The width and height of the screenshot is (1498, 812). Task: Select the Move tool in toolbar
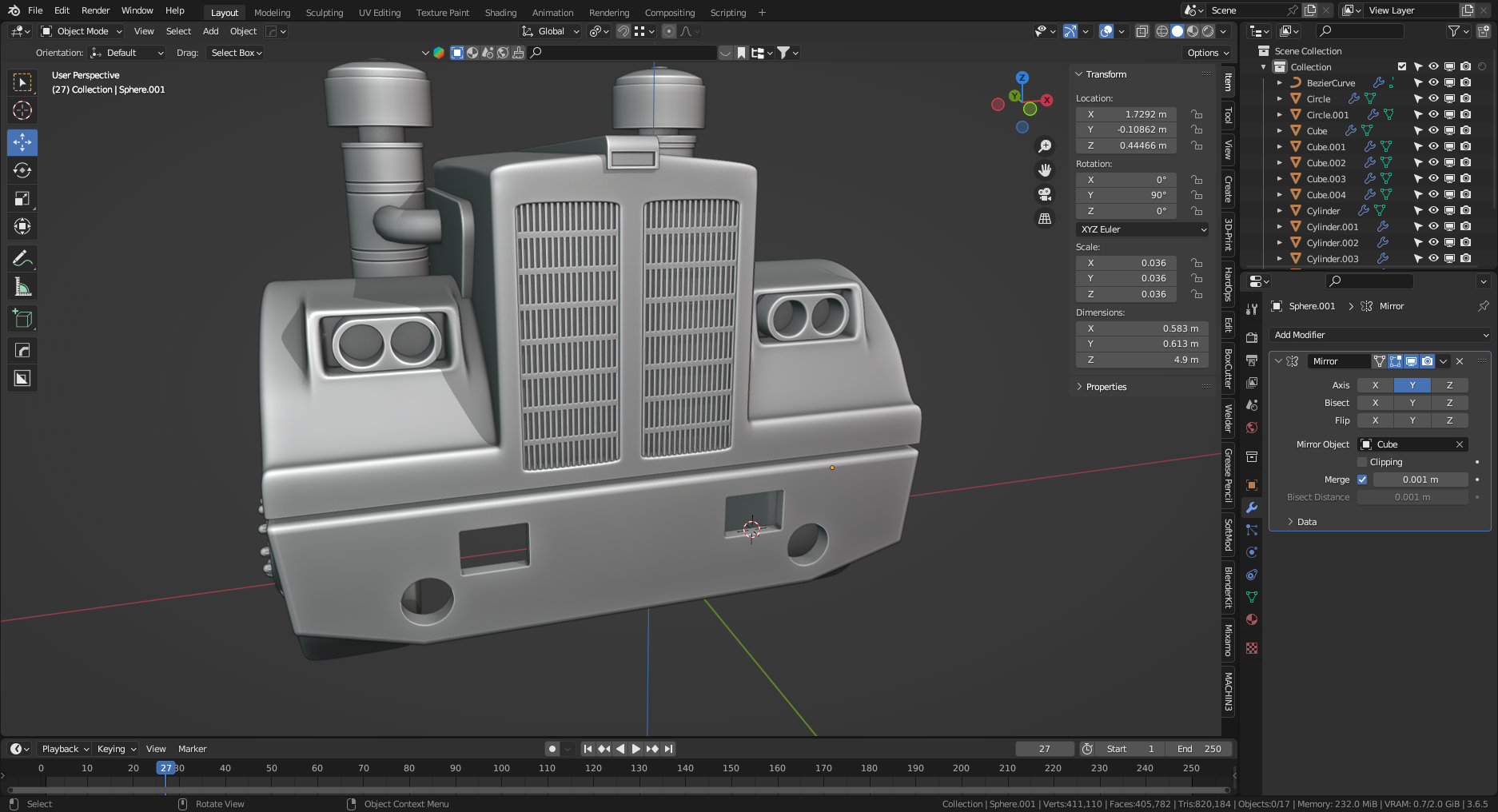pos(22,142)
